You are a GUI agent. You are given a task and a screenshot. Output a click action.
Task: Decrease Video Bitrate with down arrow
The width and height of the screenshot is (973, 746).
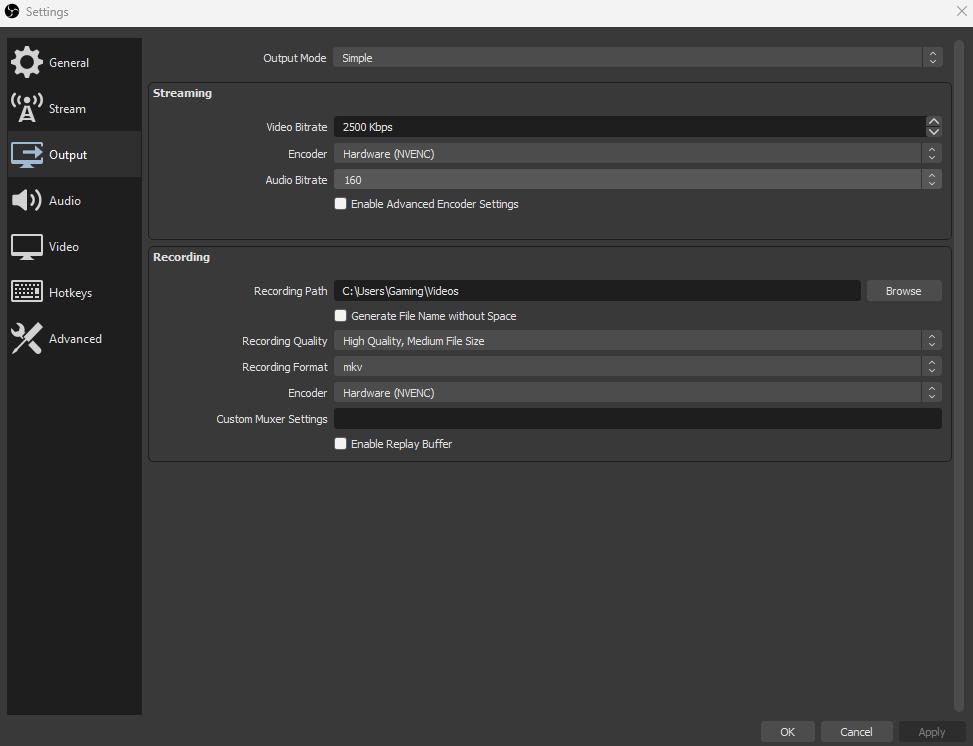pos(933,132)
